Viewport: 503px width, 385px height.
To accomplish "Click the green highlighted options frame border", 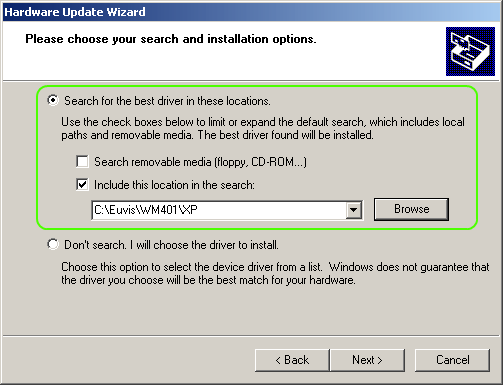I will point(257,87).
